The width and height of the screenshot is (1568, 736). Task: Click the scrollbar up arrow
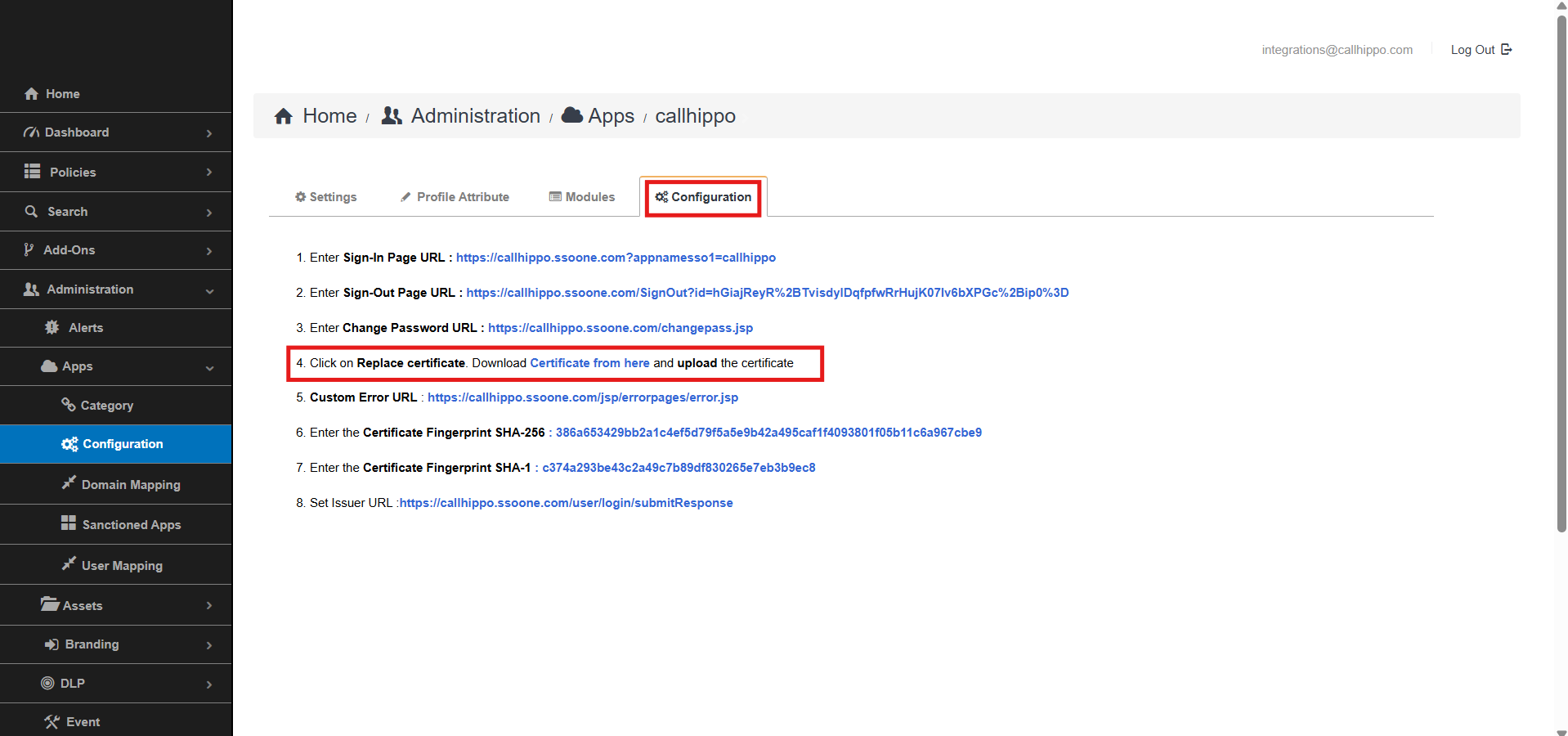pos(1561,5)
